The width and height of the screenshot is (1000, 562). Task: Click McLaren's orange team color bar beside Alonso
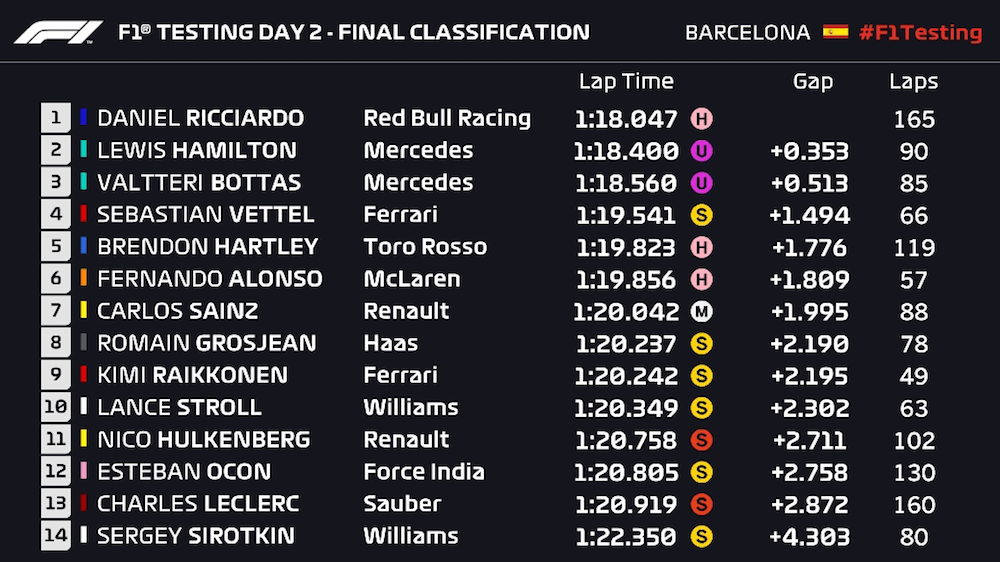tap(83, 279)
